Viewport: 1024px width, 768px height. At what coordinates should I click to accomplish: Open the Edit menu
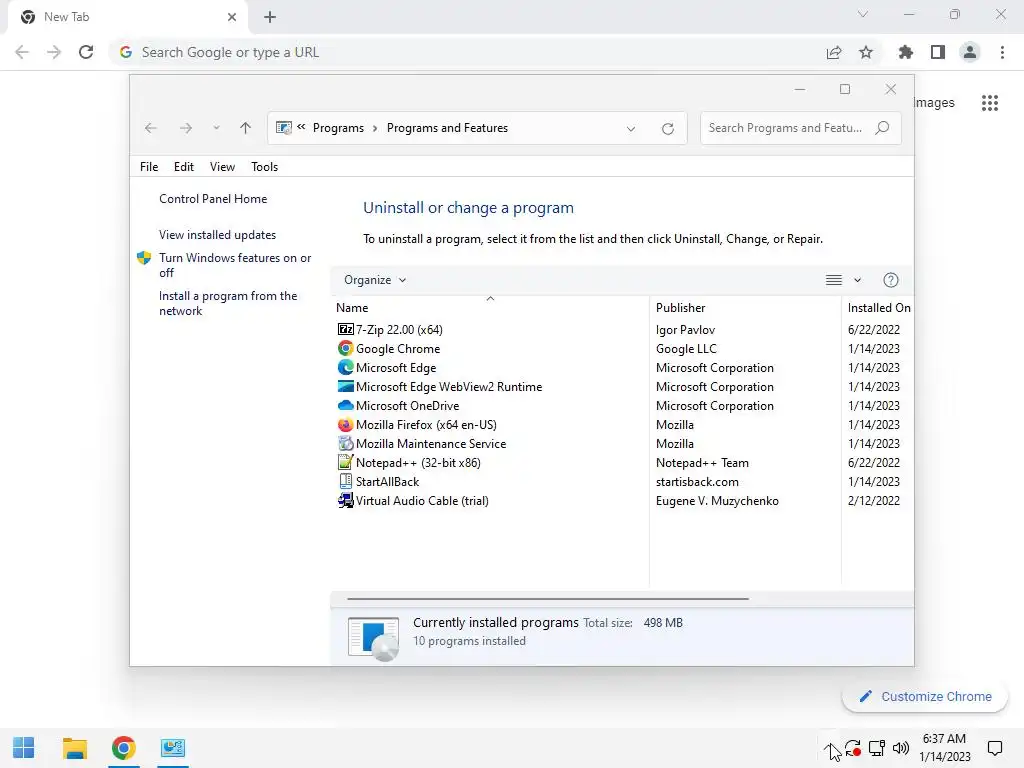tap(184, 167)
